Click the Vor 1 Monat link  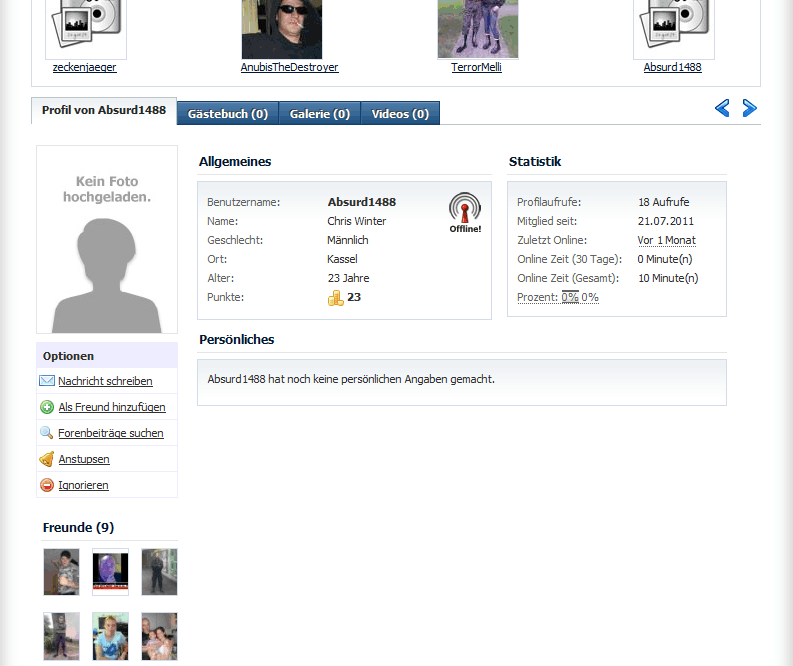coord(666,241)
